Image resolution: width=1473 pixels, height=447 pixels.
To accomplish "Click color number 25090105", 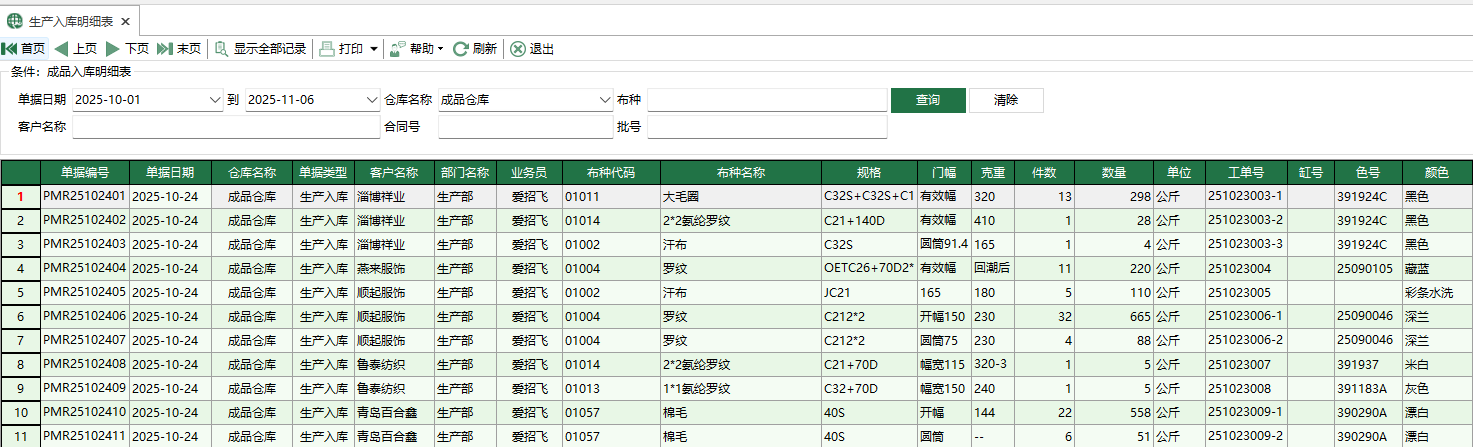I will point(1368,268).
